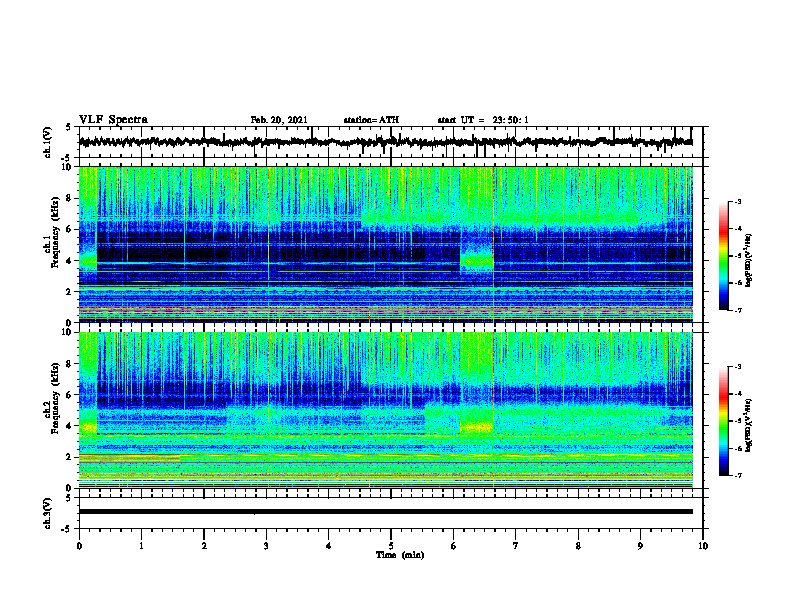This screenshot has height=612, width=792.
Task: Click the ch.2 color bar PSD unit label
Action: pos(749,425)
